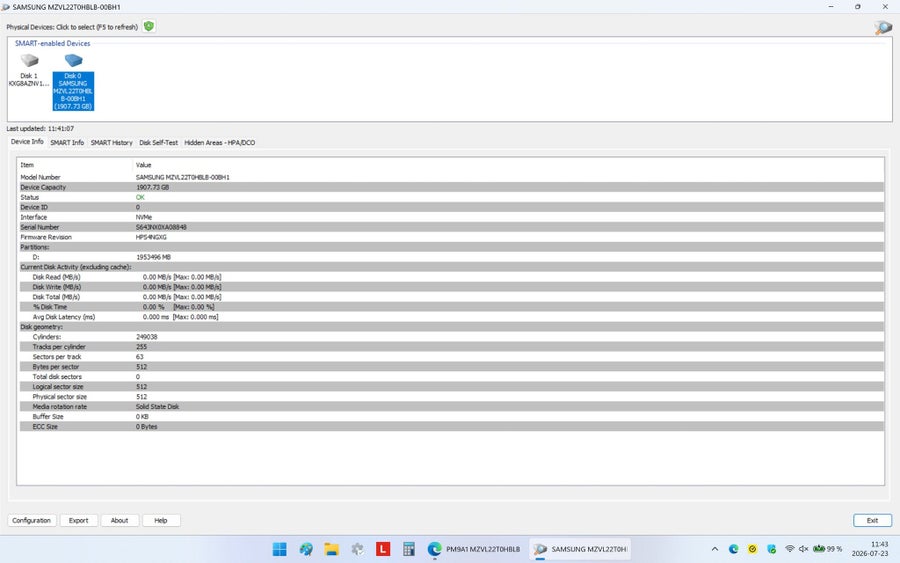The image size is (900, 563).
Task: Open File Explorer from the taskbar
Action: click(x=331, y=549)
